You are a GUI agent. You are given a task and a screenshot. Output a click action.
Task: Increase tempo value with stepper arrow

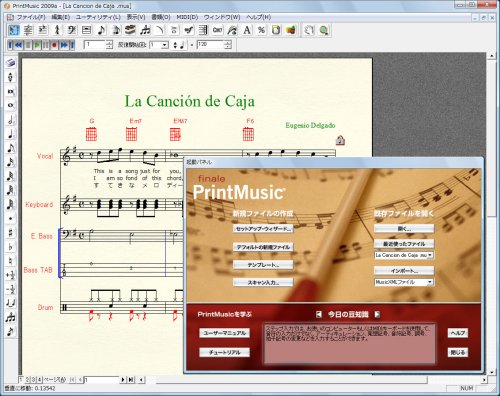point(228,43)
